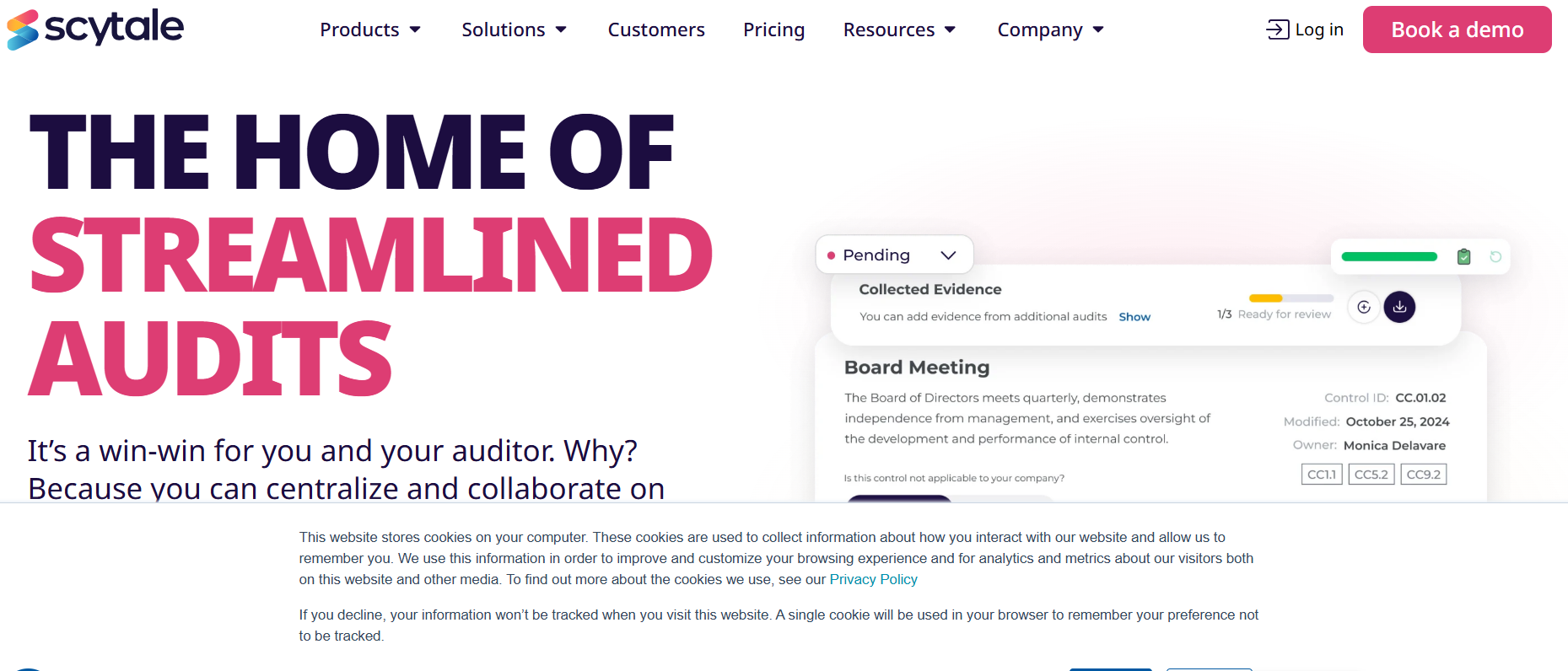Click the red Pending status dot
The height and width of the screenshot is (671, 1568).
pyautogui.click(x=831, y=255)
